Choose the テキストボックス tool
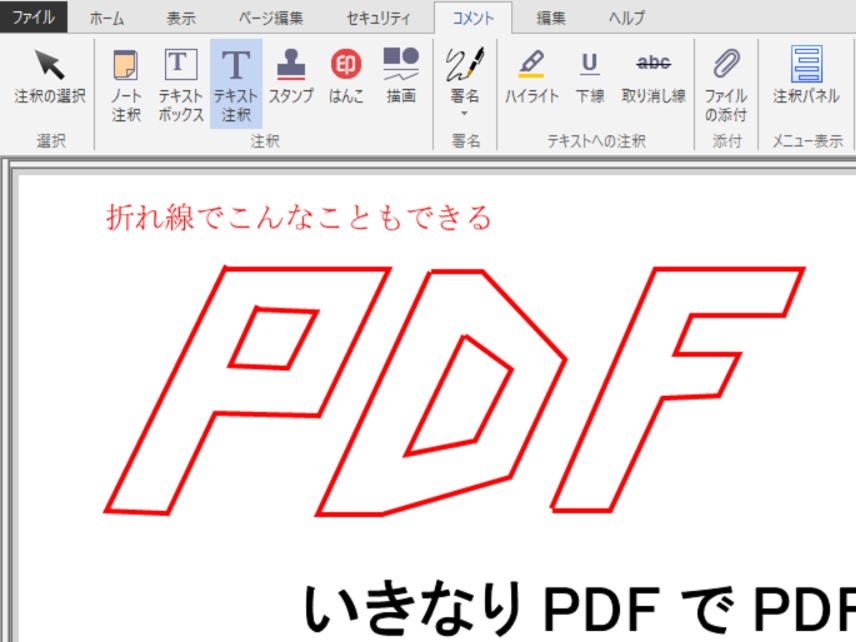The height and width of the screenshot is (642, 856). [x=181, y=85]
